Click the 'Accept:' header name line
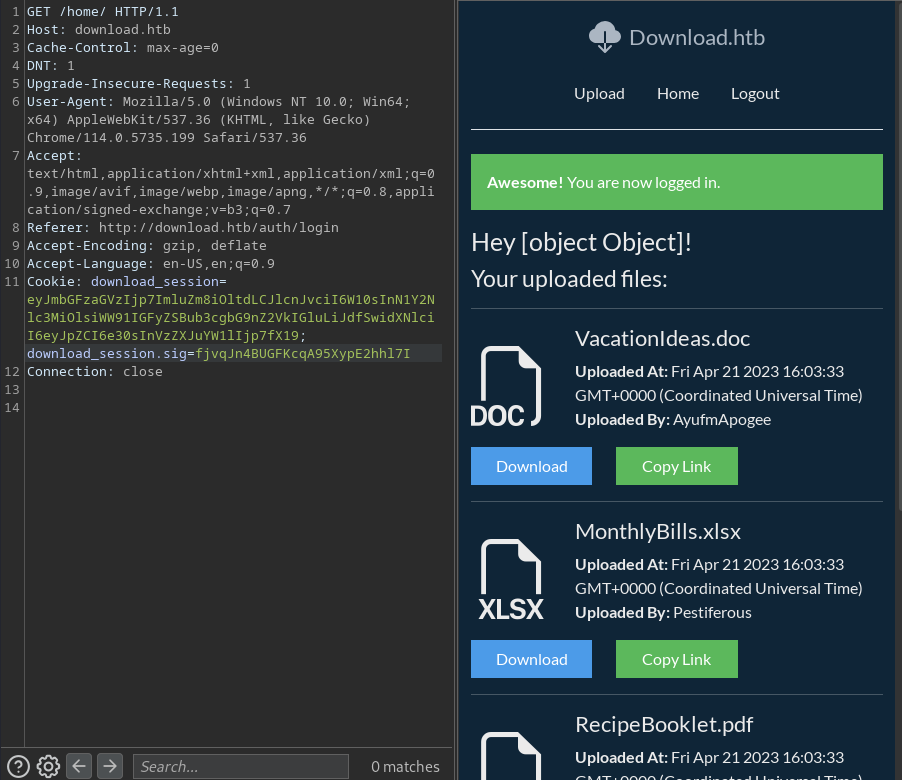This screenshot has width=902, height=780. (x=55, y=156)
